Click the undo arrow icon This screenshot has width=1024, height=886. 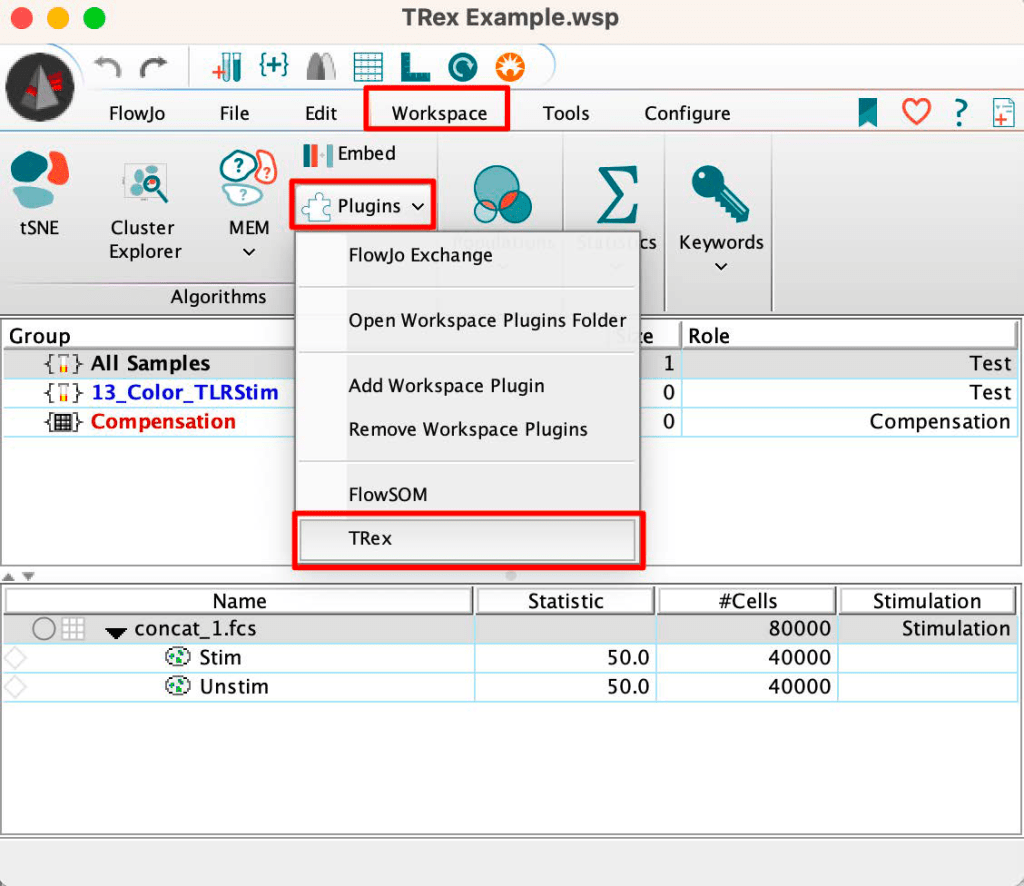[x=108, y=67]
